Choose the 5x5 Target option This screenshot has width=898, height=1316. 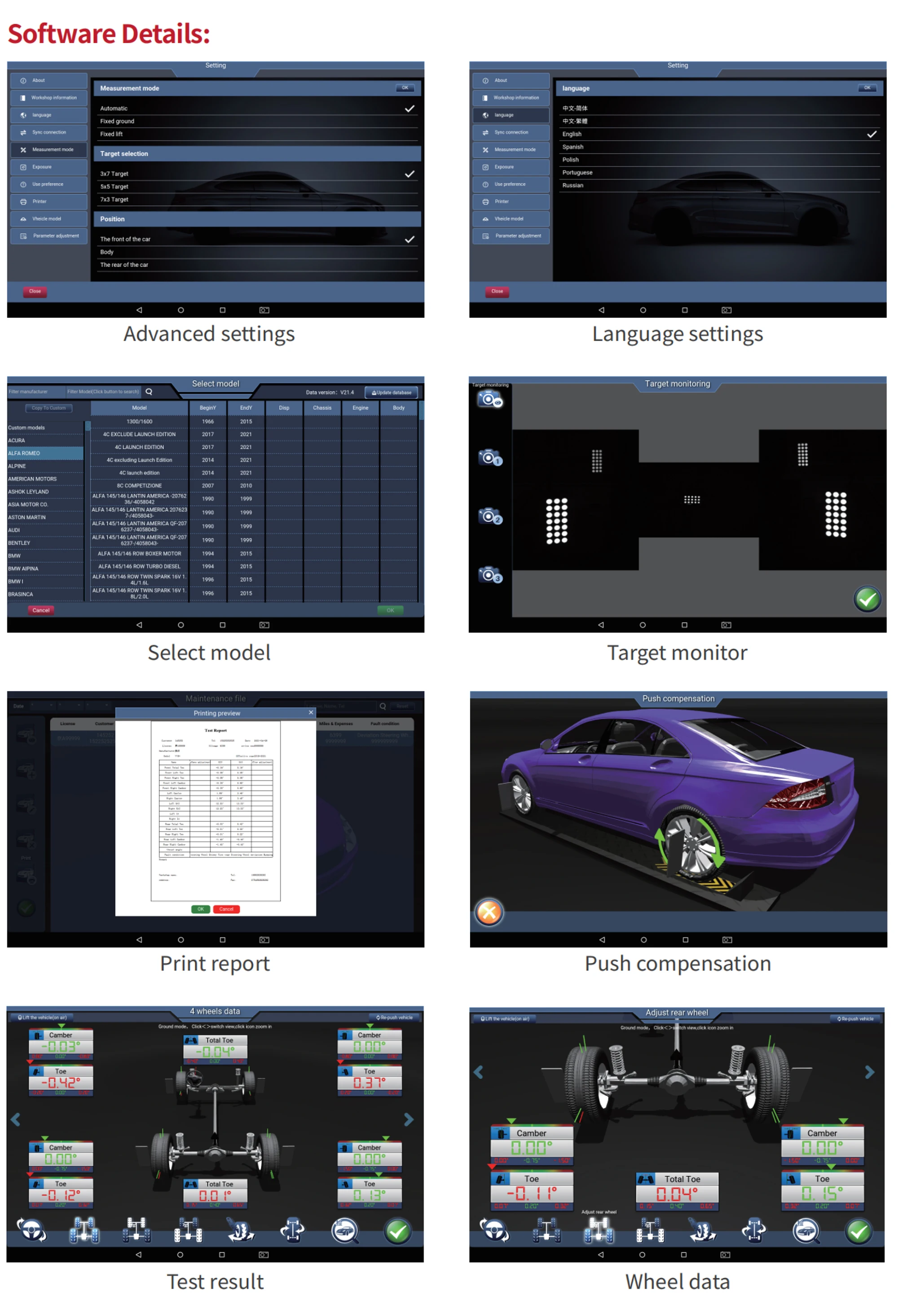[x=114, y=187]
